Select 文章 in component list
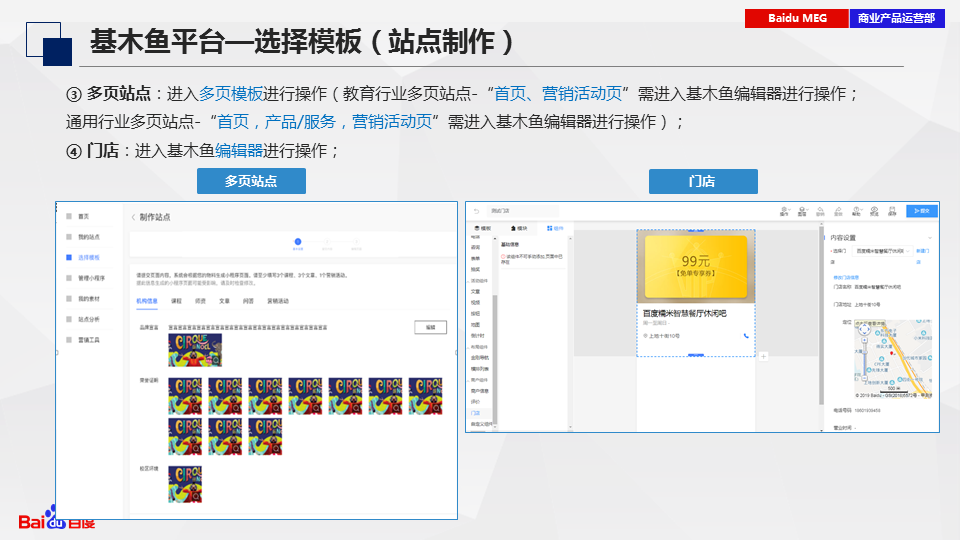 476,291
